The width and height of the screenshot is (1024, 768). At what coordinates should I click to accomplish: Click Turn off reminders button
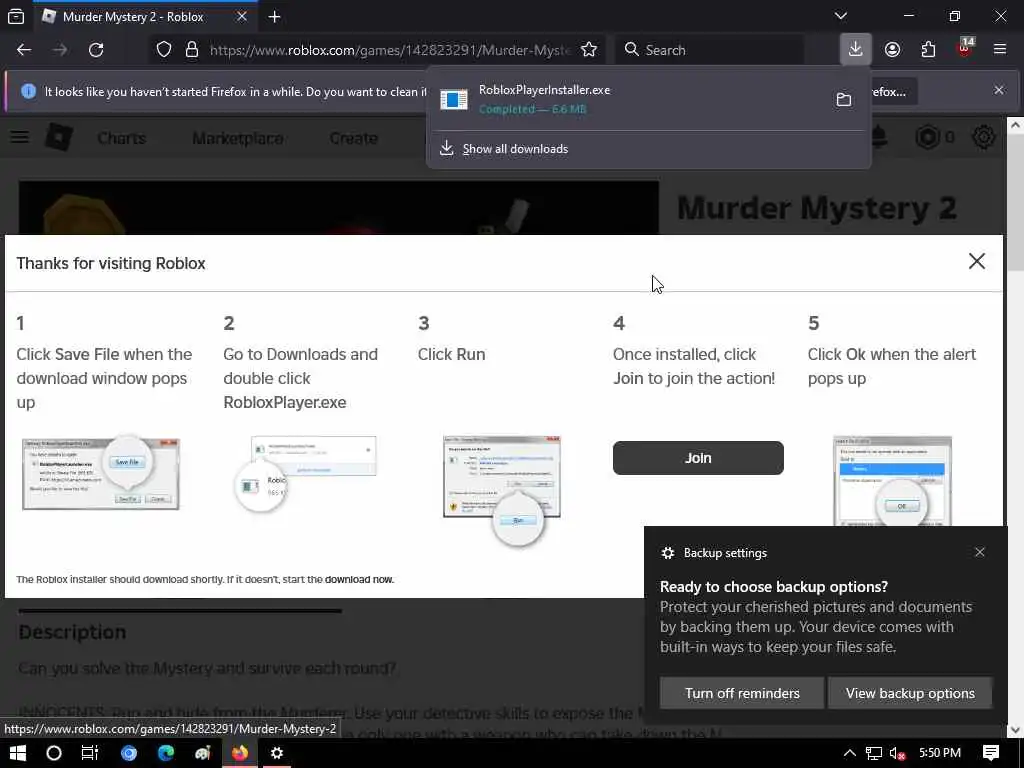pyautogui.click(x=742, y=693)
